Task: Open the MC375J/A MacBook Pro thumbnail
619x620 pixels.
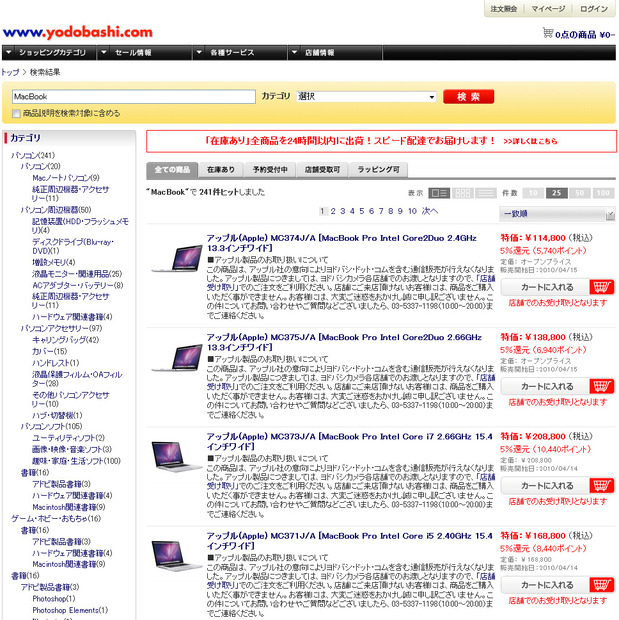Action: coord(177,357)
